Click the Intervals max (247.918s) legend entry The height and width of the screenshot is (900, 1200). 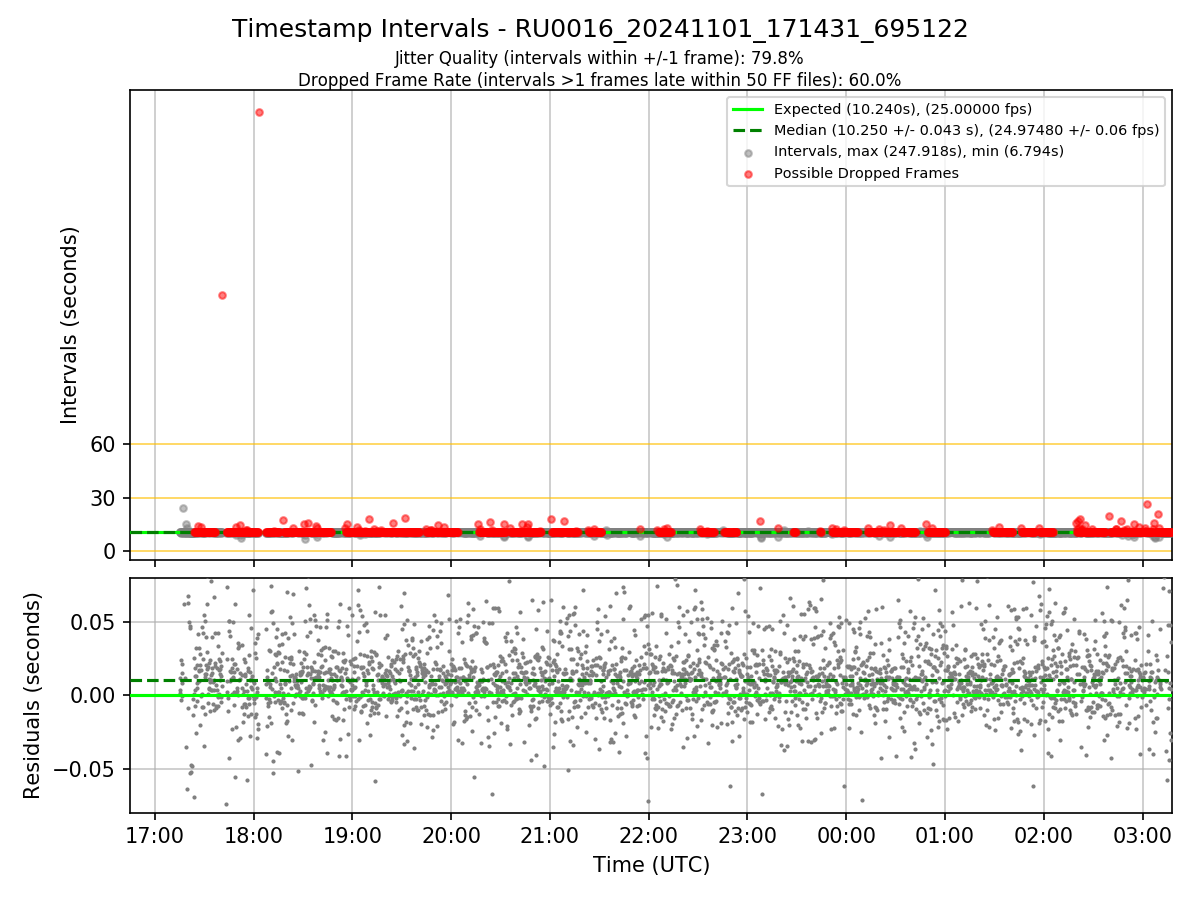[918, 151]
